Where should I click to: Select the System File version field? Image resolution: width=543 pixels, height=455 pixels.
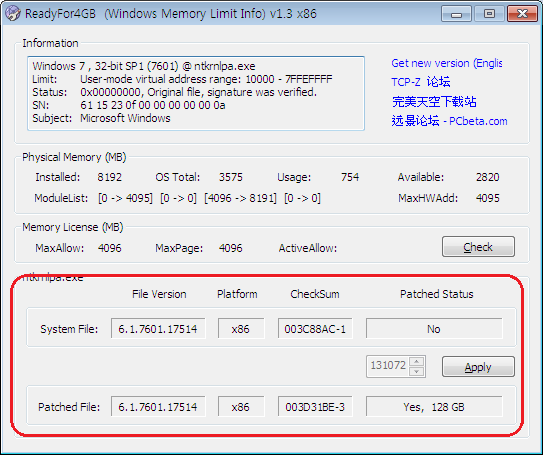point(158,328)
